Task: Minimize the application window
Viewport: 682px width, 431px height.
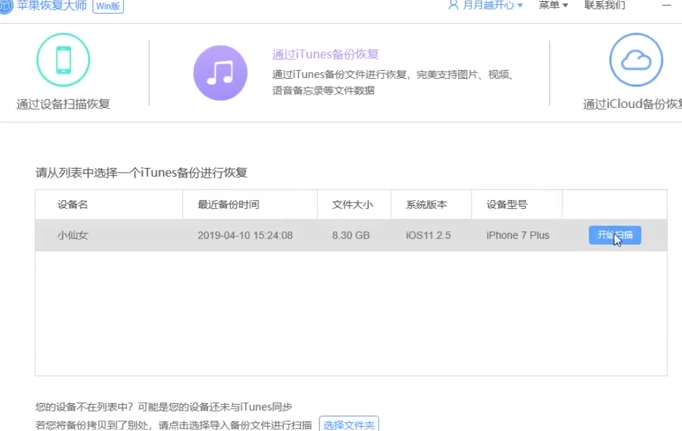Action: pos(666,5)
